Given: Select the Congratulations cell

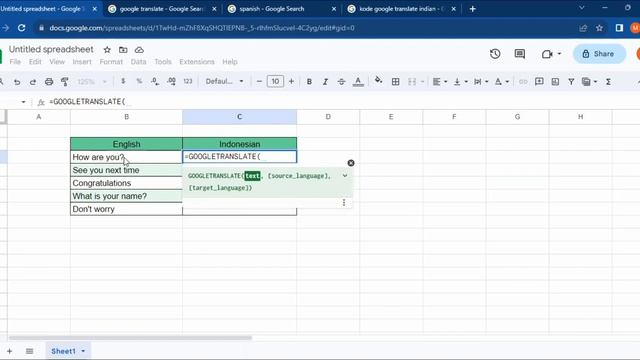Looking at the screenshot, I should [126, 183].
